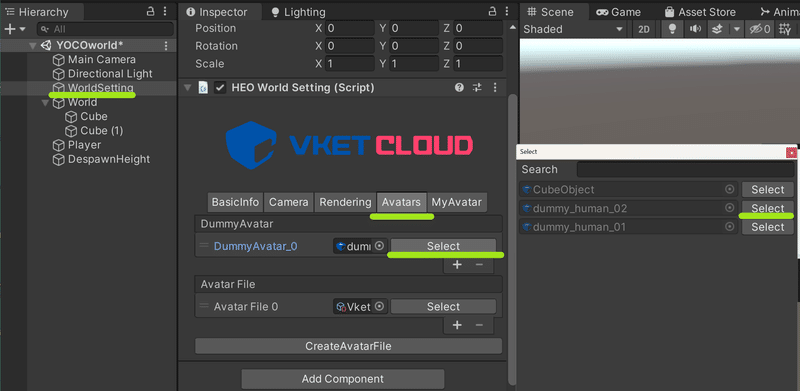Open the Avatars settings tab

[x=401, y=202]
